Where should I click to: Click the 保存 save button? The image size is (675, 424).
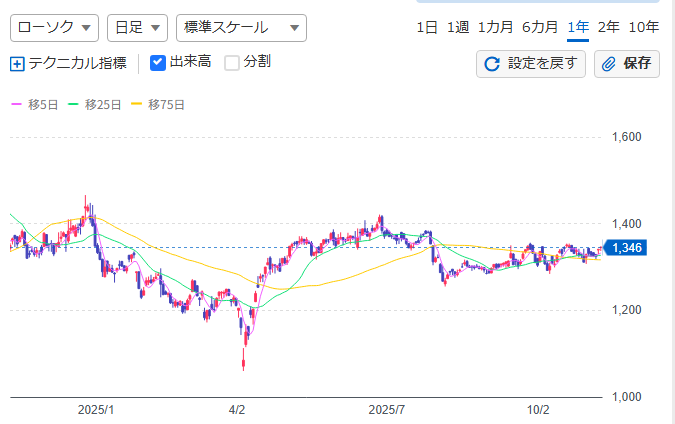pyautogui.click(x=627, y=64)
